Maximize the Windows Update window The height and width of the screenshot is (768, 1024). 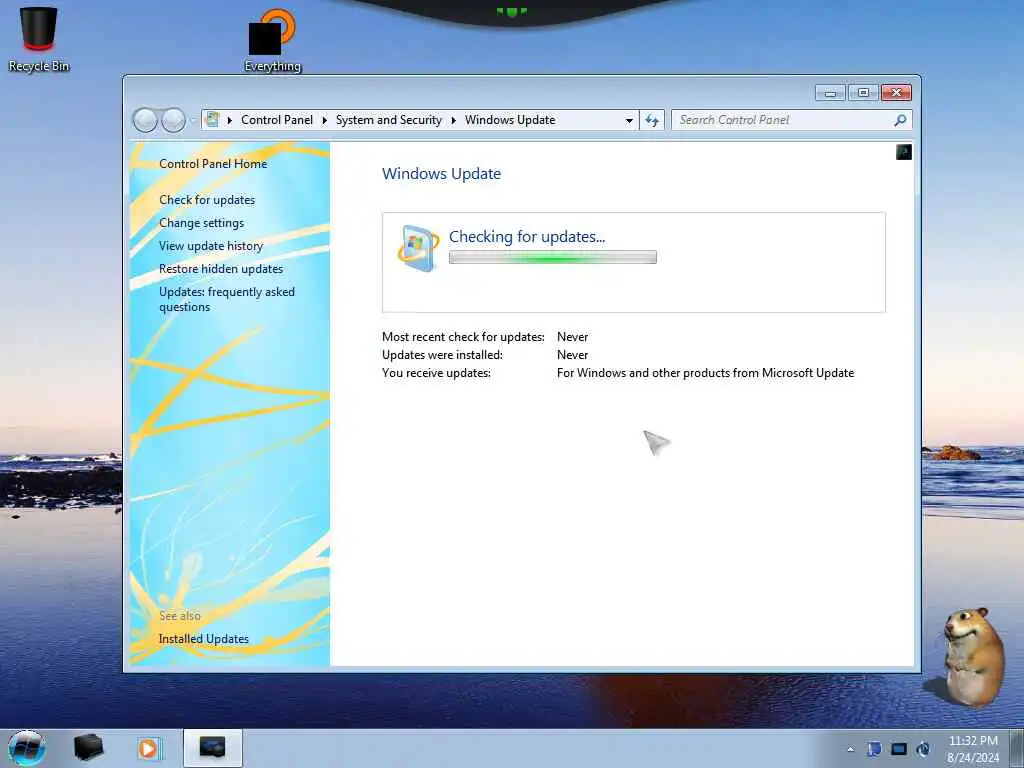(863, 93)
